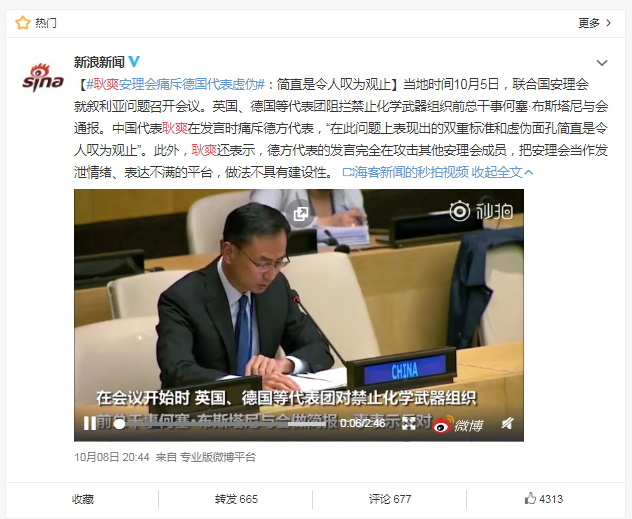Open the 评论 677 comments tab
The width and height of the screenshot is (632, 519).
(x=390, y=499)
